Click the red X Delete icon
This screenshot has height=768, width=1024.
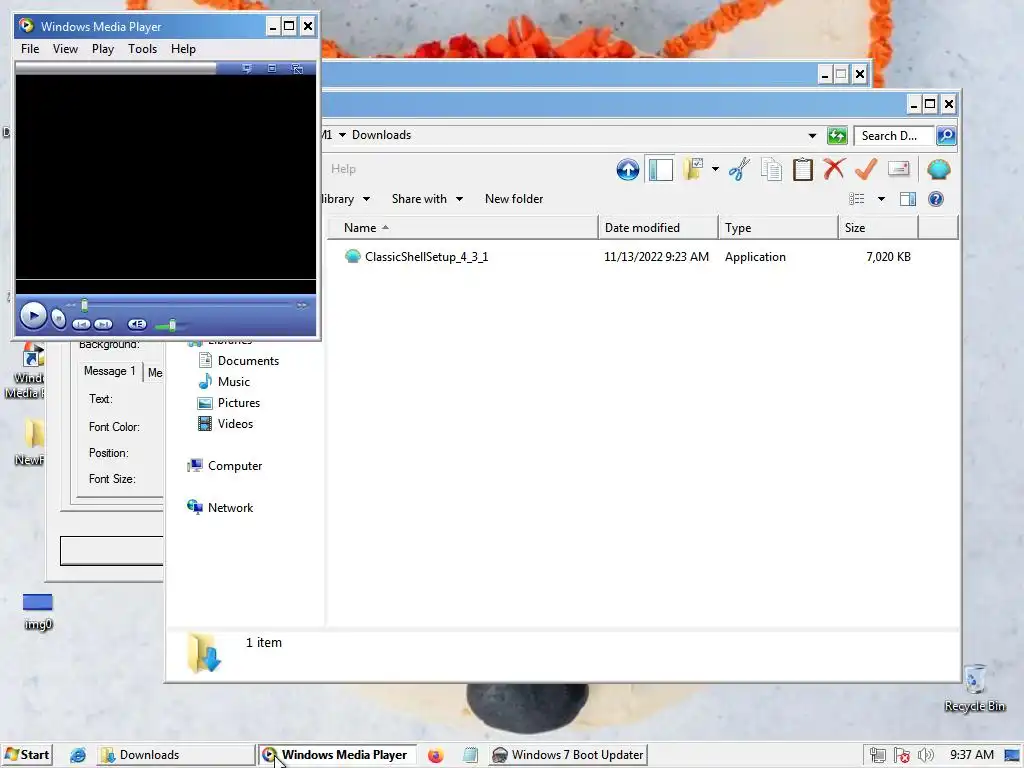(834, 169)
